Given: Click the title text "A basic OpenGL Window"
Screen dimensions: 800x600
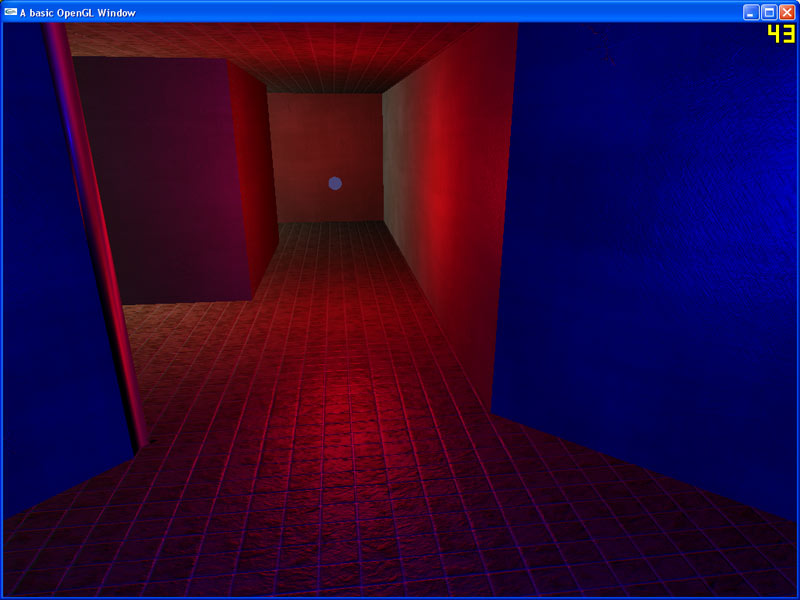Looking at the screenshot, I should tap(78, 13).
